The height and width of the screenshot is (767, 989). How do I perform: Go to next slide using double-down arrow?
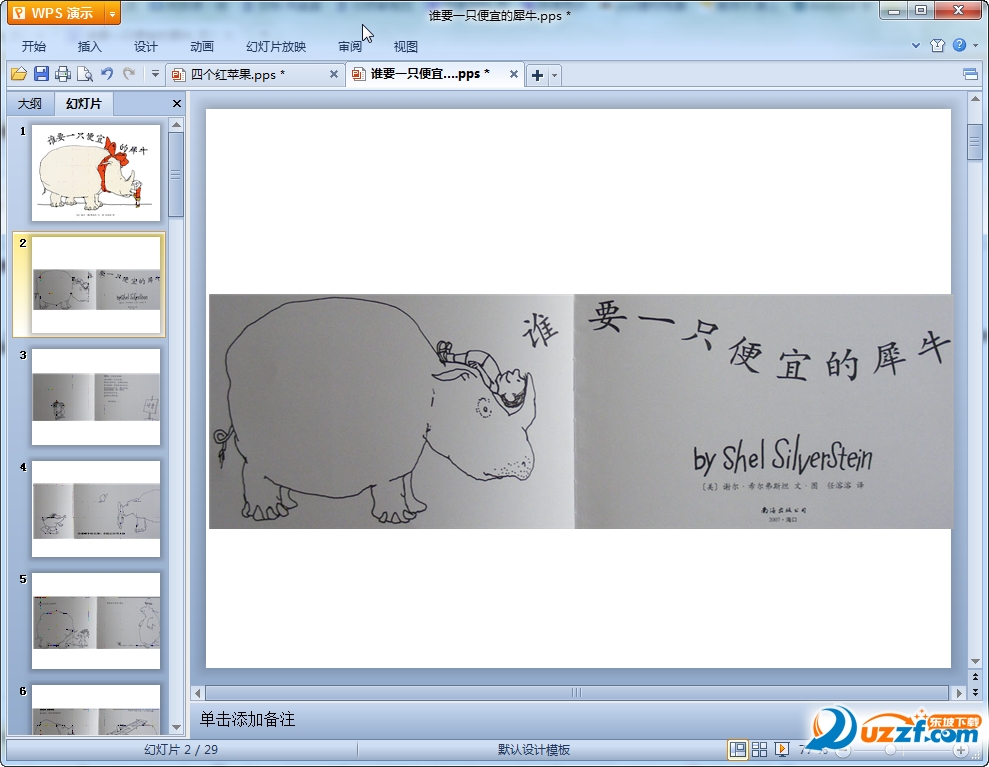[x=975, y=692]
